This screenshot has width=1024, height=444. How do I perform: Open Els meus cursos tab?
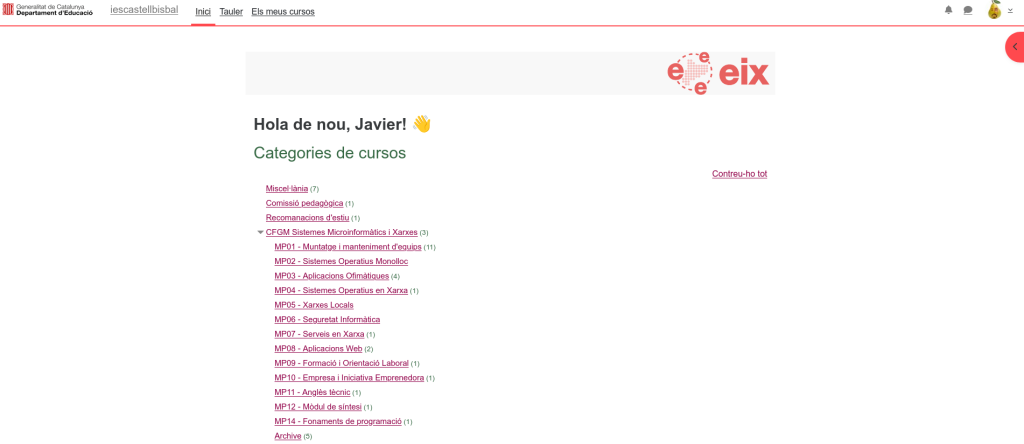coord(282,11)
